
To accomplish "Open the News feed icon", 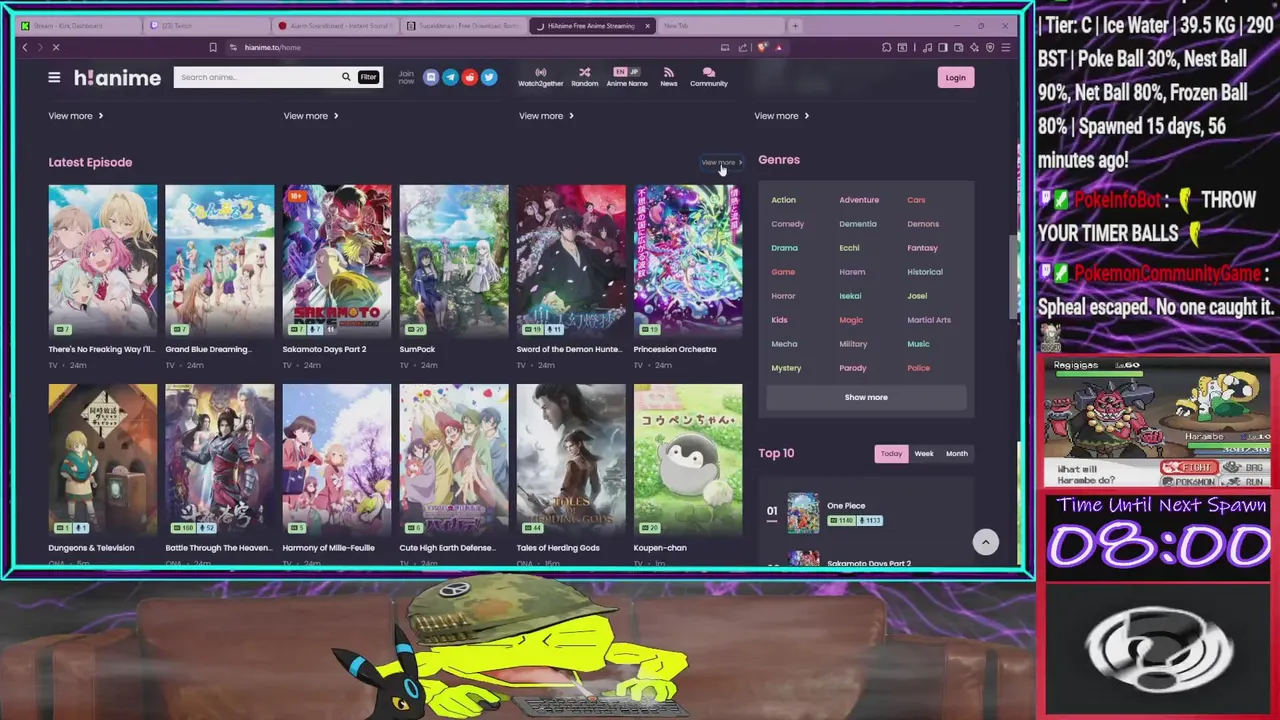I will coord(669,77).
